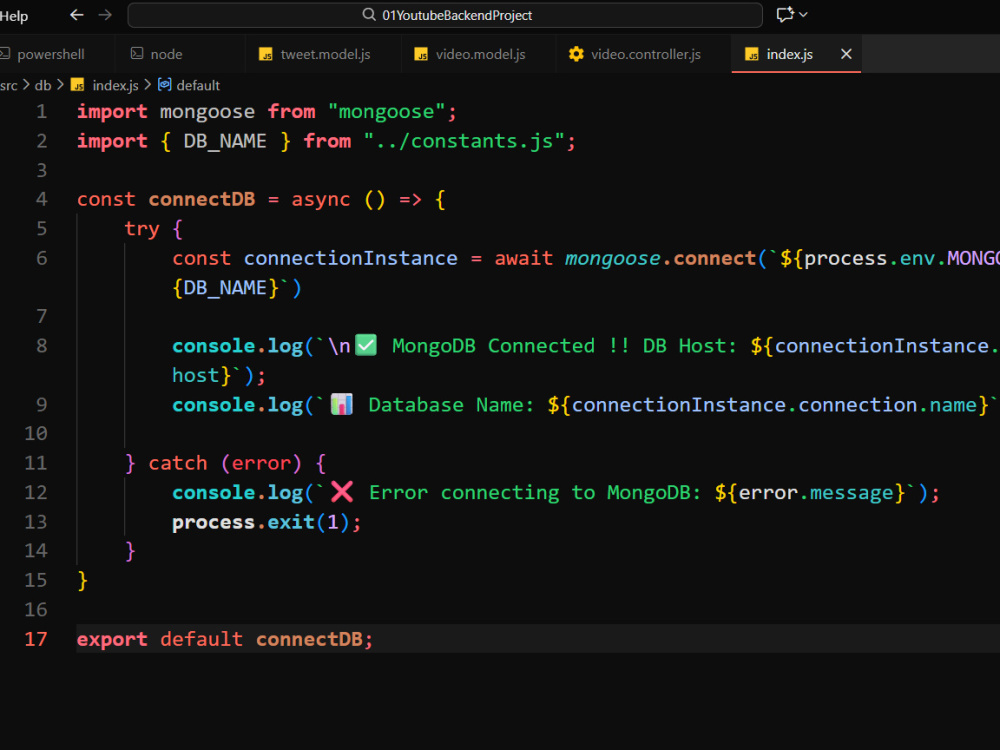Image resolution: width=1000 pixels, height=750 pixels.
Task: Click the try keyword on line 5
Action: [x=142, y=229]
